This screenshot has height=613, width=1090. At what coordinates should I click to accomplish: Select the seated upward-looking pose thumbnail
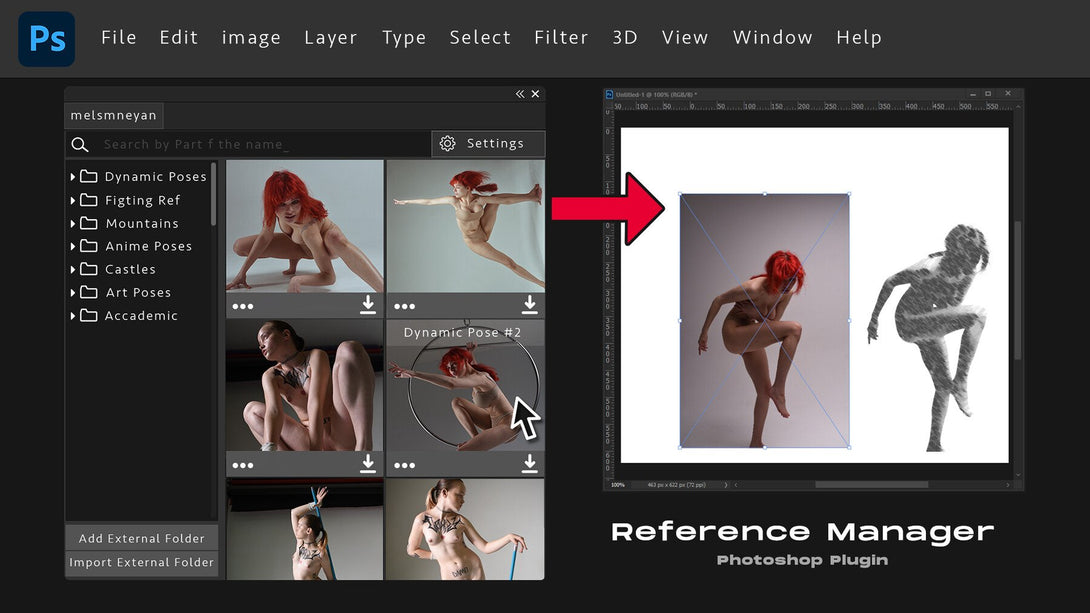(304, 385)
